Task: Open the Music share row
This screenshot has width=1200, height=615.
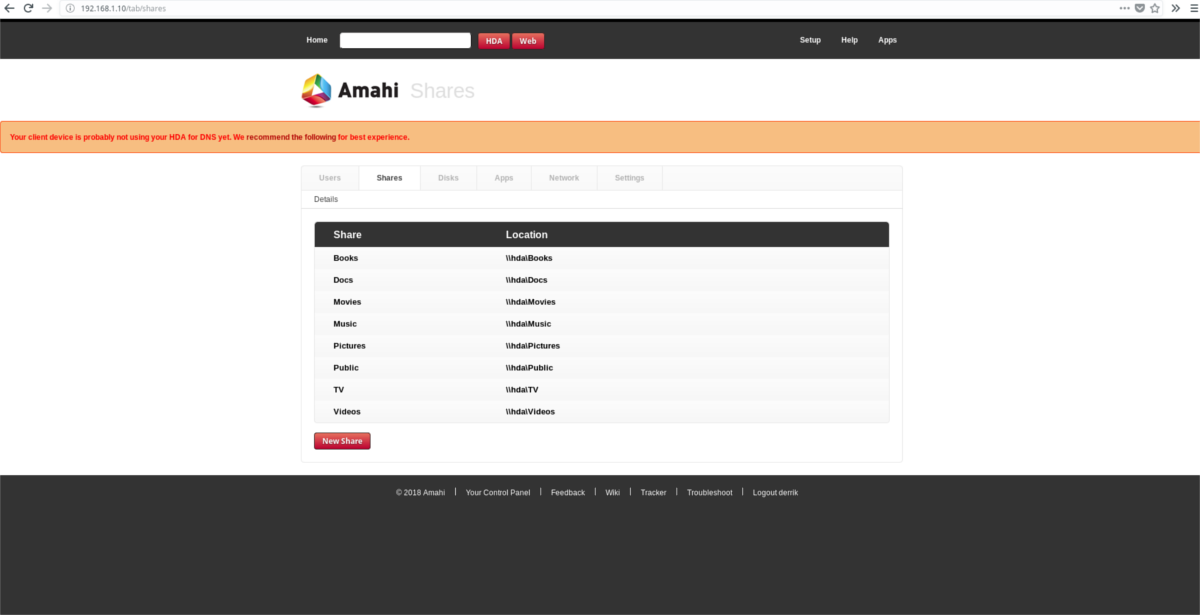Action: 601,324
